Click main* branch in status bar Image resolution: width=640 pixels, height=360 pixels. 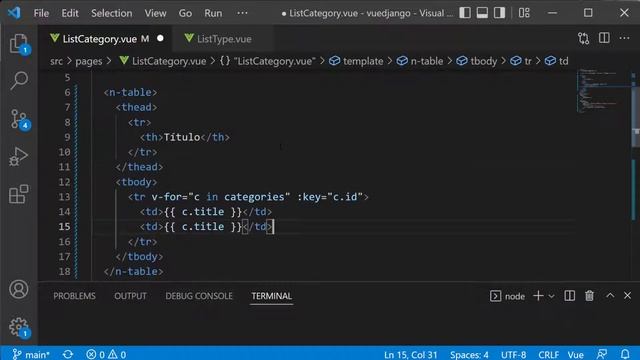[x=31, y=354]
